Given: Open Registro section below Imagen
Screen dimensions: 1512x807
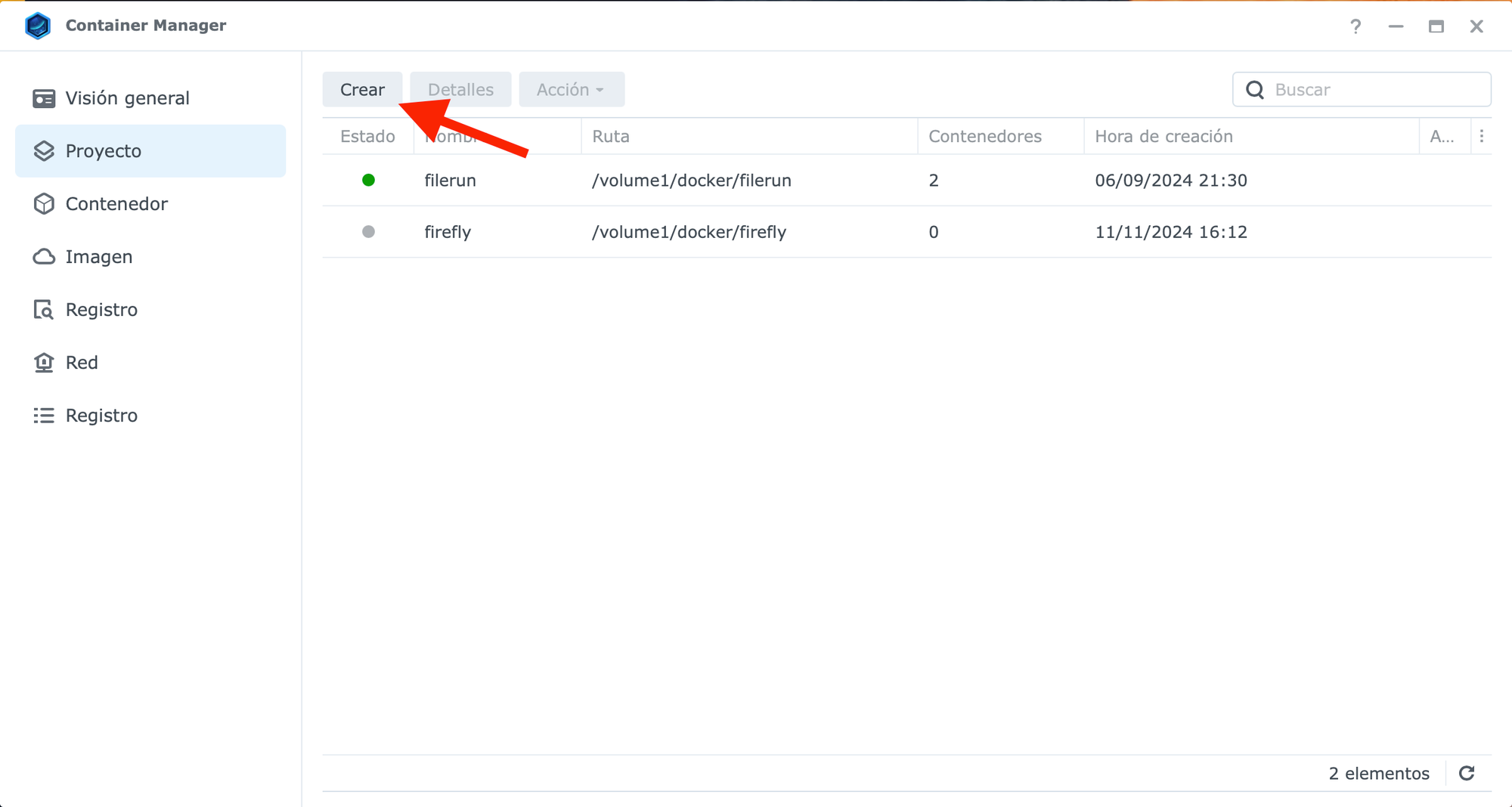Looking at the screenshot, I should (150, 310).
